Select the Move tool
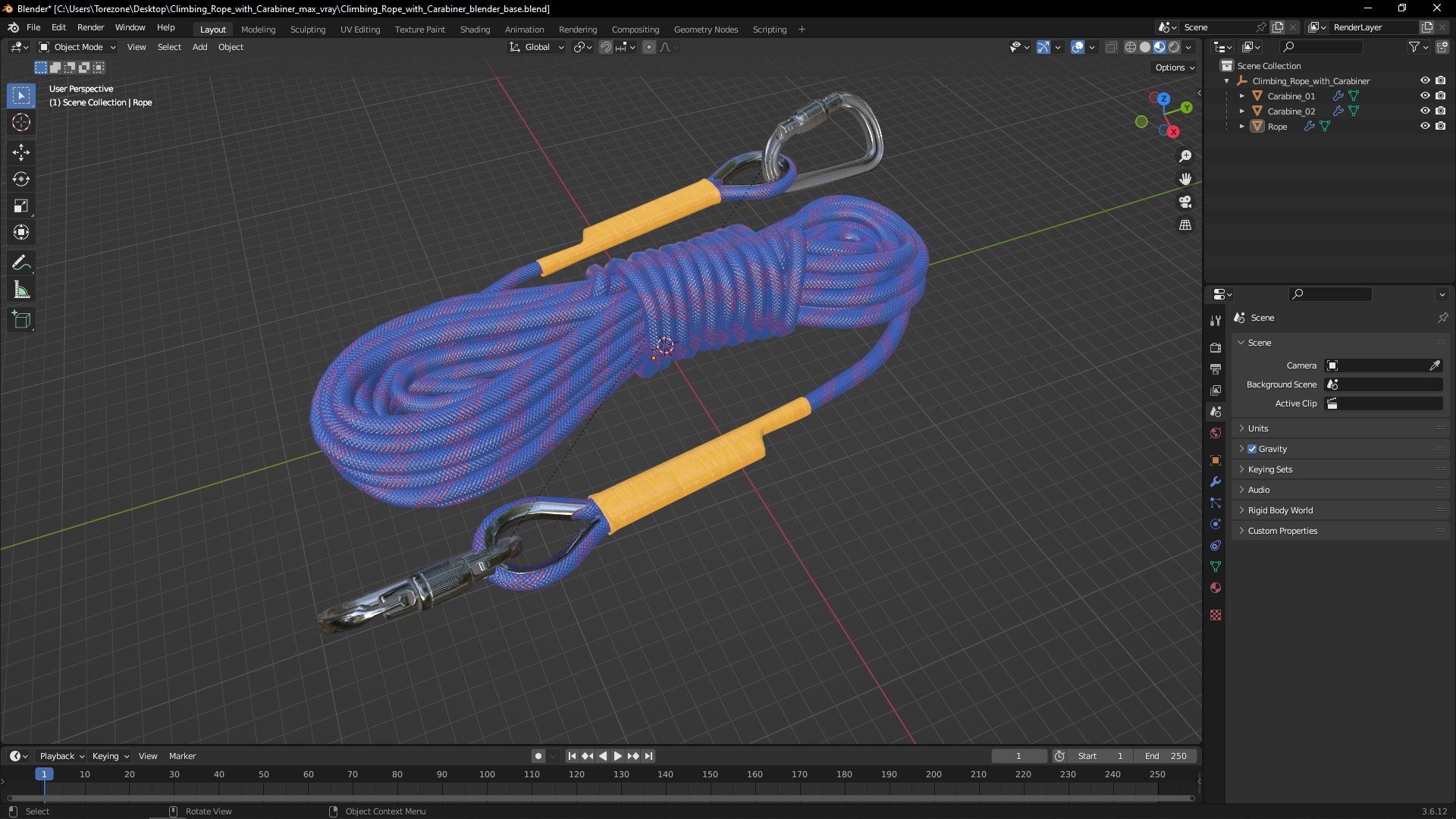The height and width of the screenshot is (819, 1456). tap(21, 152)
